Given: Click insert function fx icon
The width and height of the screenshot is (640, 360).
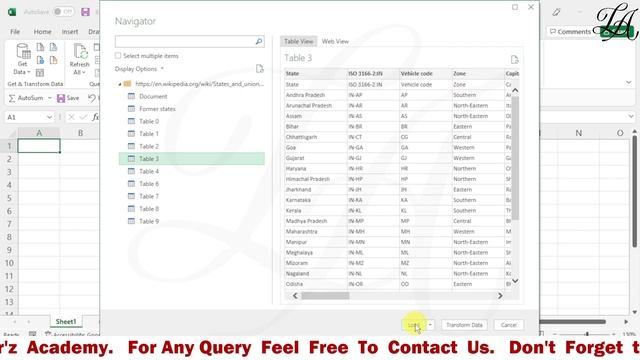Looking at the screenshot, I should pyautogui.click(x=96, y=117).
